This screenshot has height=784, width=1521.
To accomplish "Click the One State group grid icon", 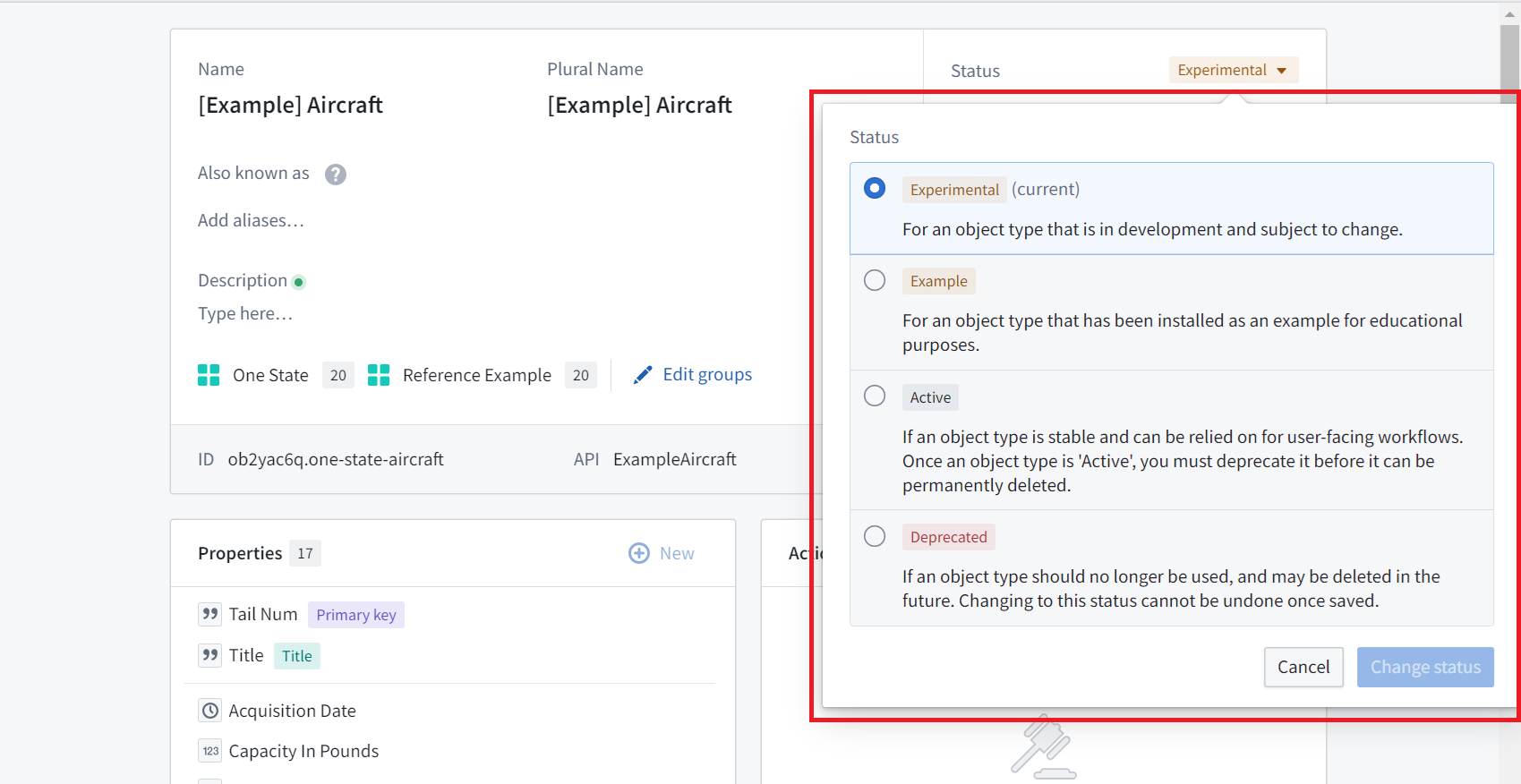I will pos(209,375).
